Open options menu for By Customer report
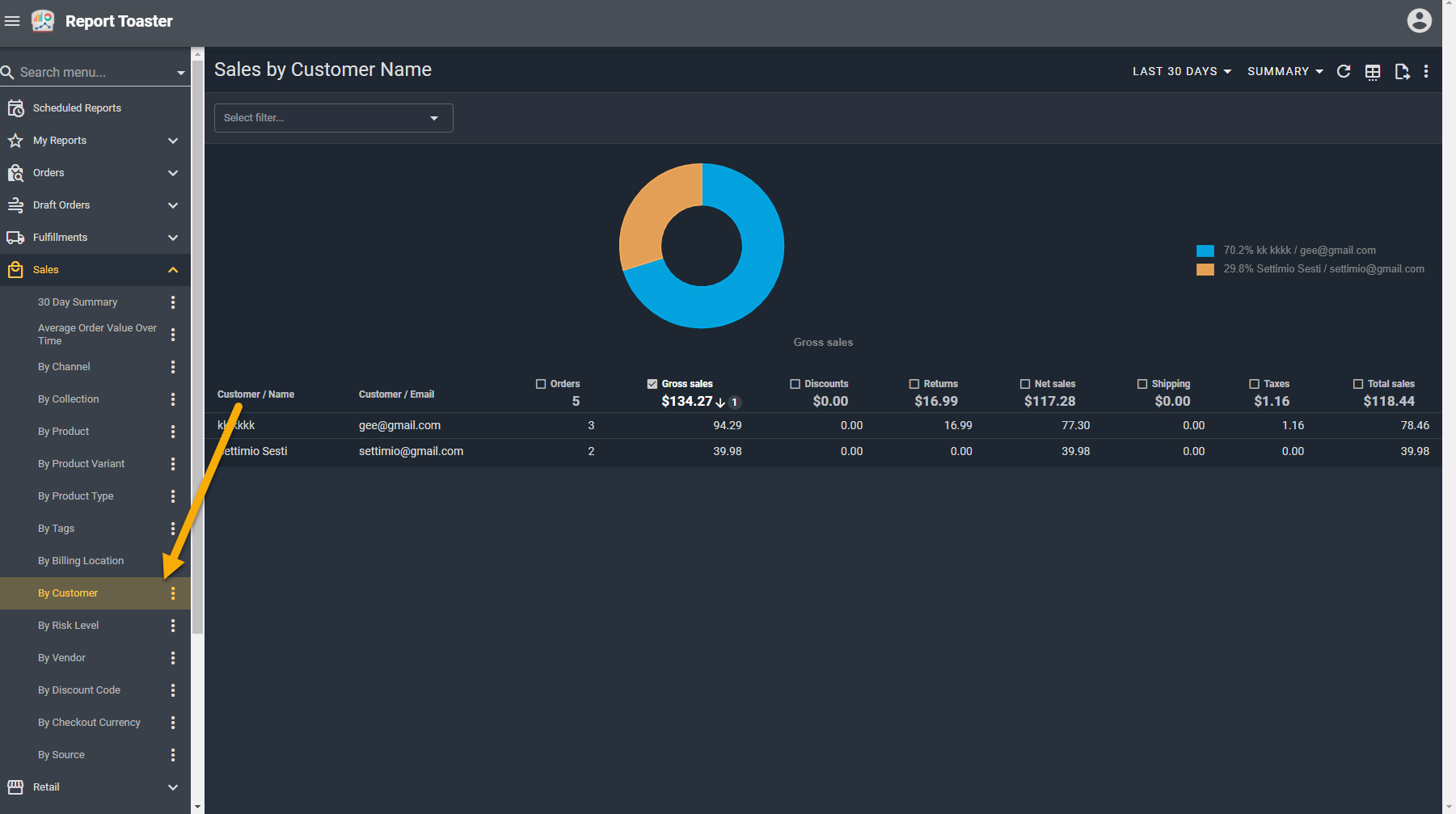The image size is (1456, 814). coord(173,593)
